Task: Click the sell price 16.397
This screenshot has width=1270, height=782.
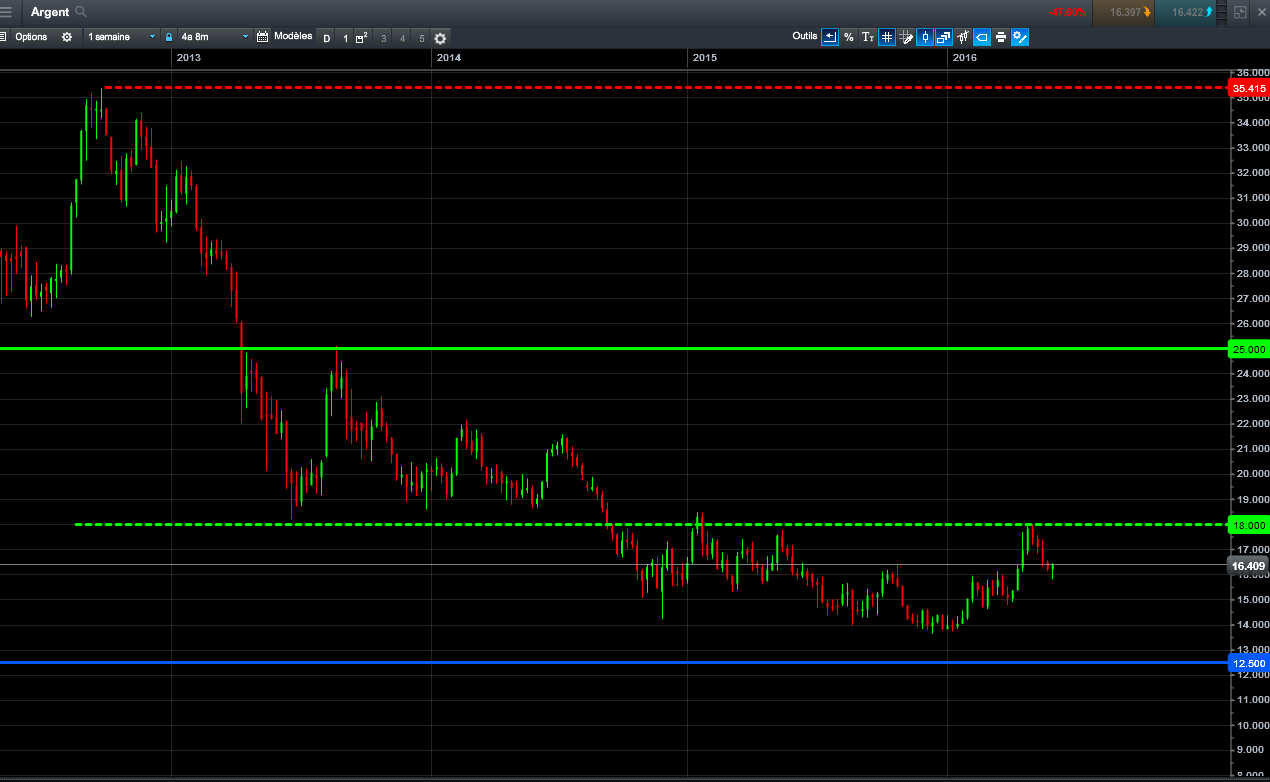Action: 1125,12
